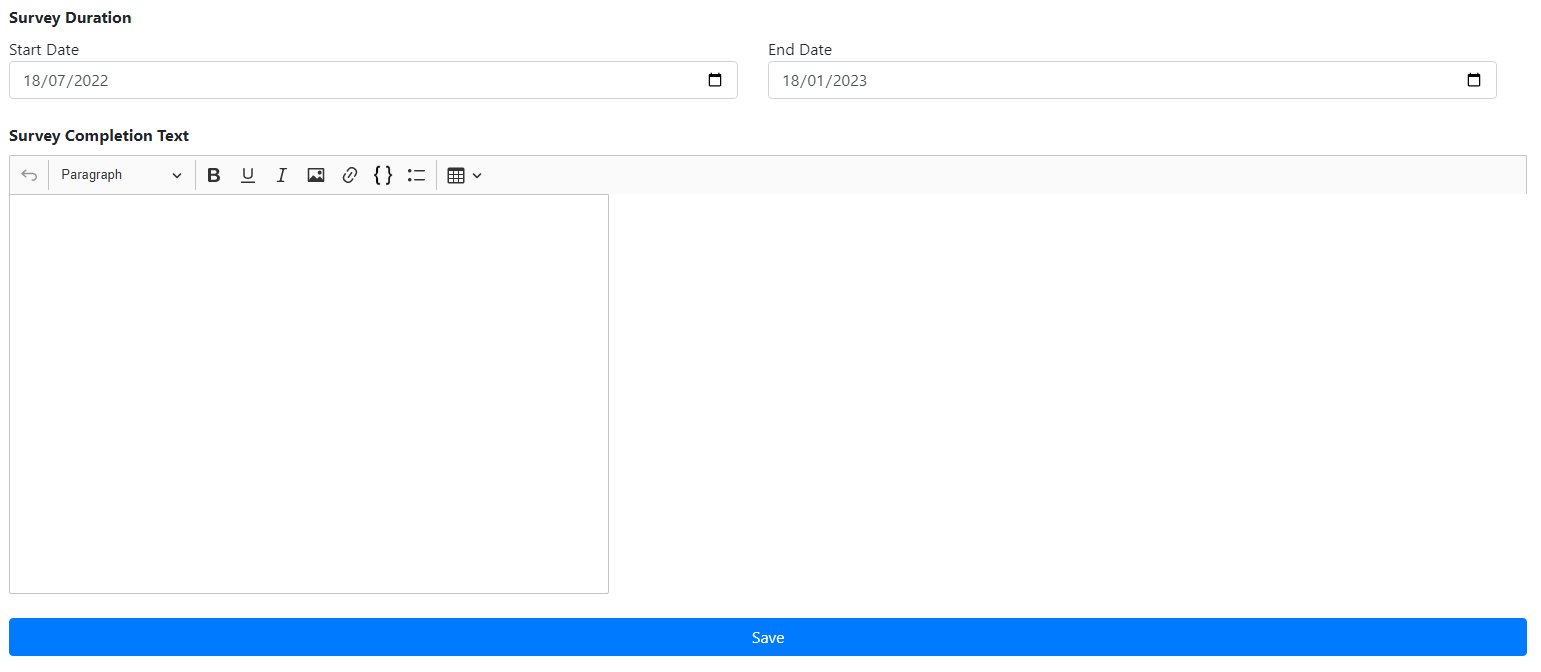
Task: Click the End Date label
Action: pyautogui.click(x=799, y=49)
